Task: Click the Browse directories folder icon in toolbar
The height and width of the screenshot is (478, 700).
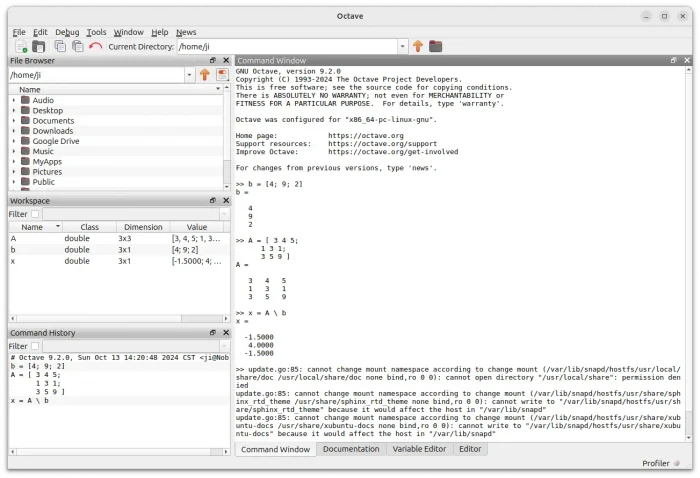Action: coord(436,46)
